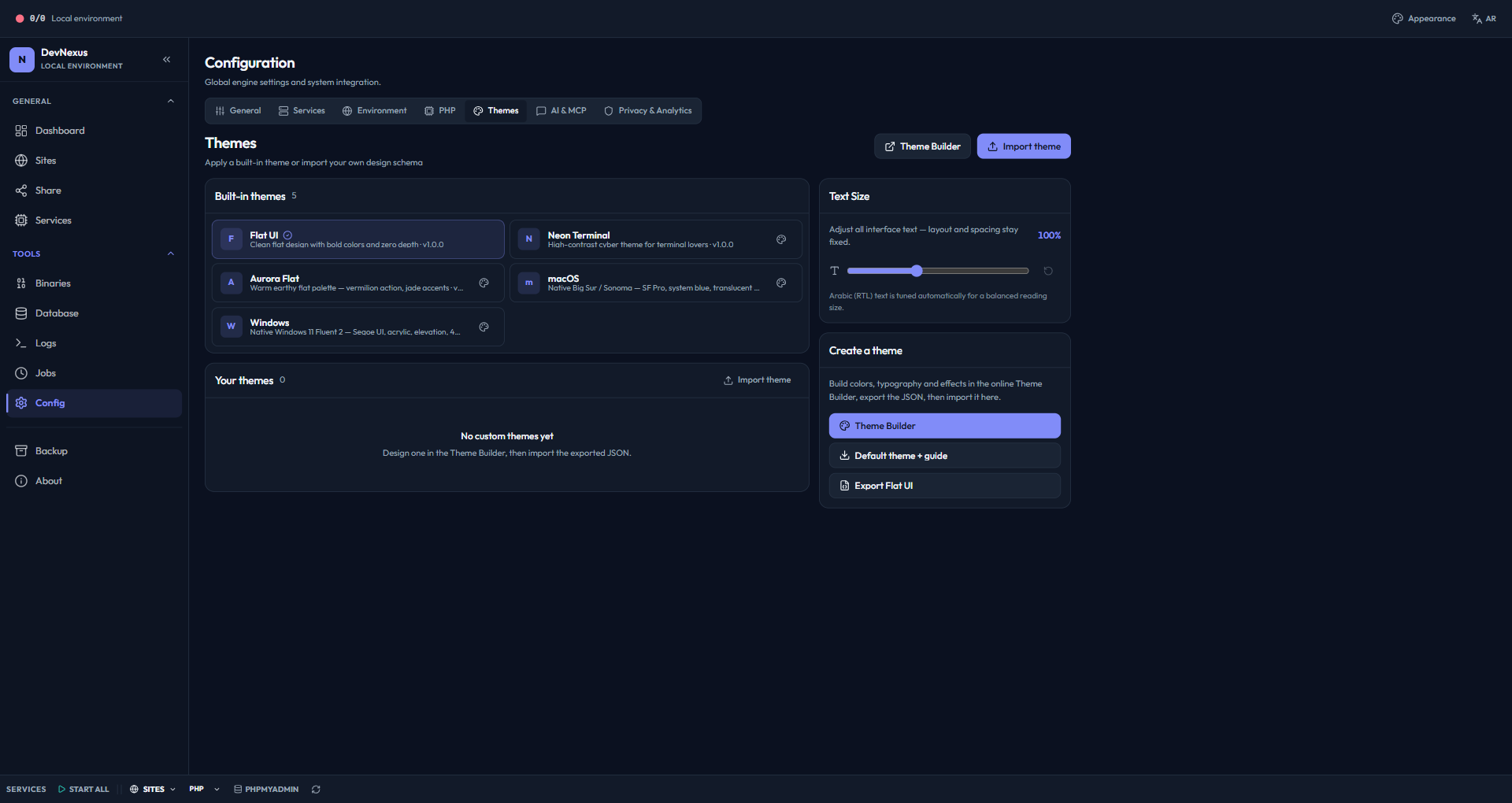
Task: Open the Privacy & Analytics tab
Action: coord(648,111)
